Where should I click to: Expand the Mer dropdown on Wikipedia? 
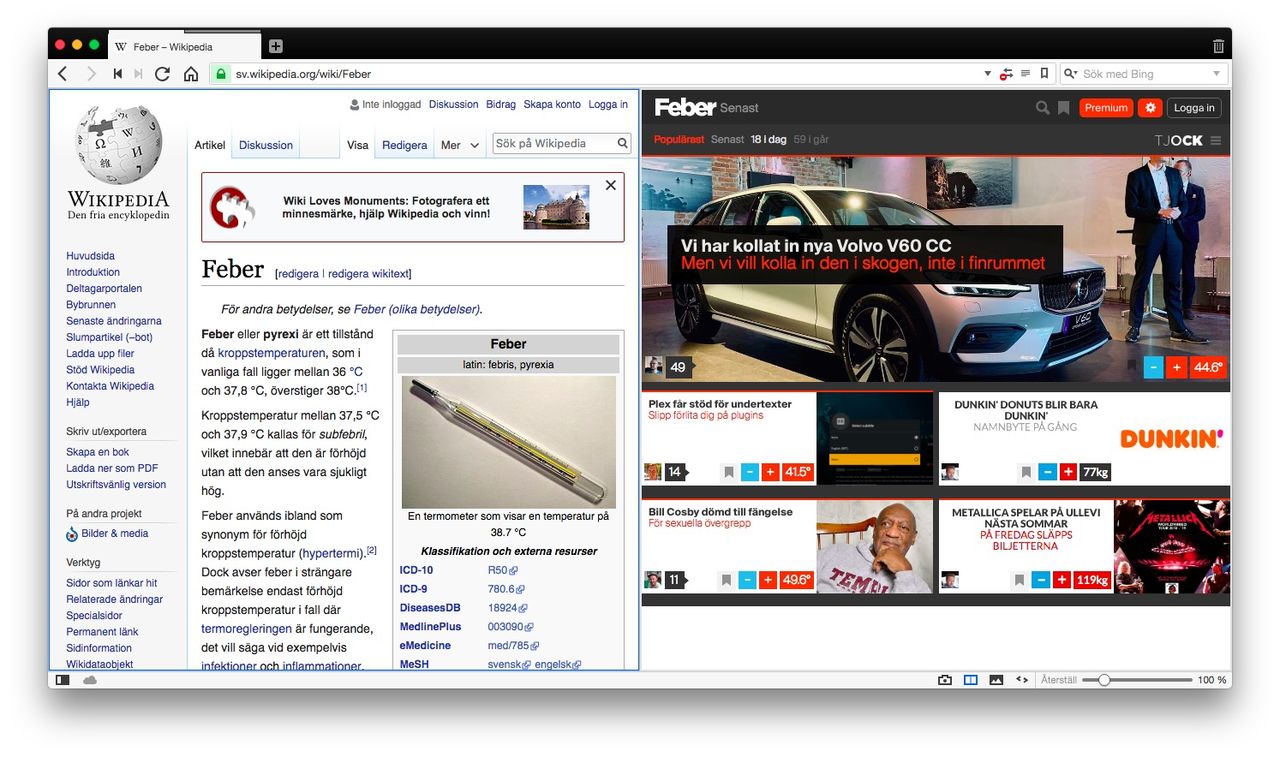(461, 145)
